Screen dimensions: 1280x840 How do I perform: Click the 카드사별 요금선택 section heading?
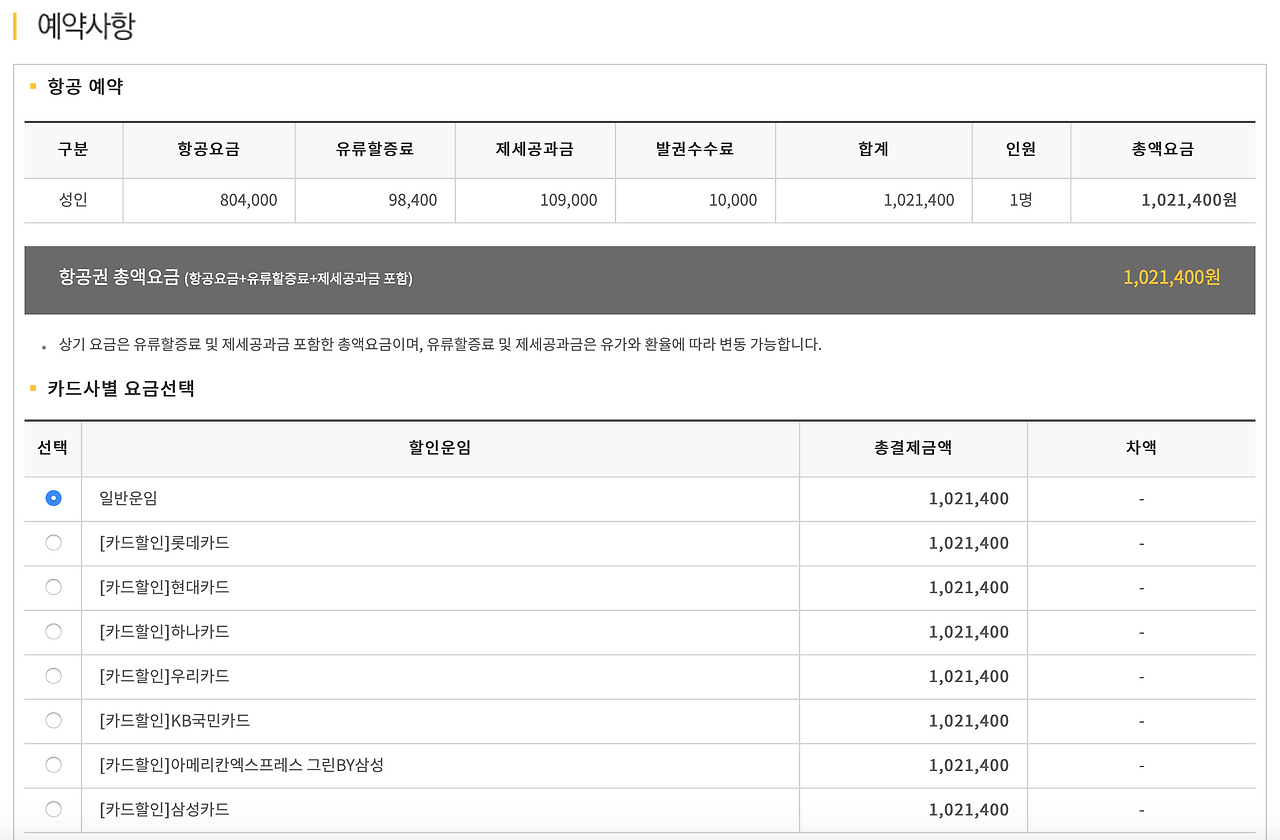point(120,389)
